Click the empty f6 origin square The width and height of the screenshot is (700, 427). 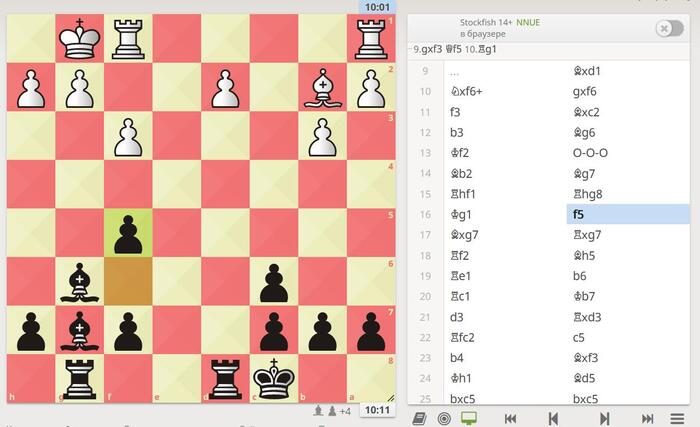128,282
